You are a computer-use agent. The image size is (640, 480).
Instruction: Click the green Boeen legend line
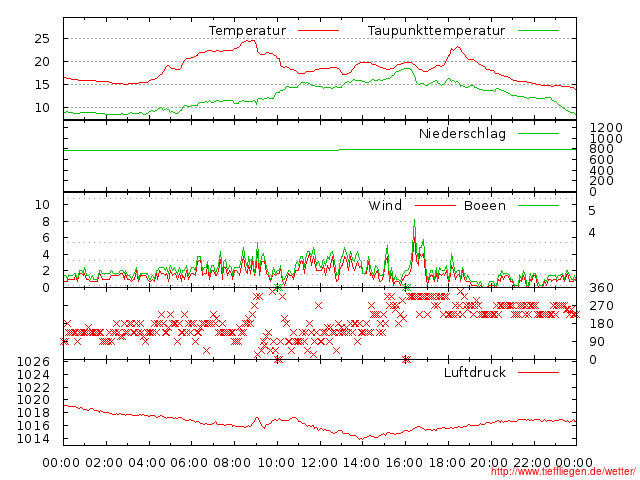(538, 205)
